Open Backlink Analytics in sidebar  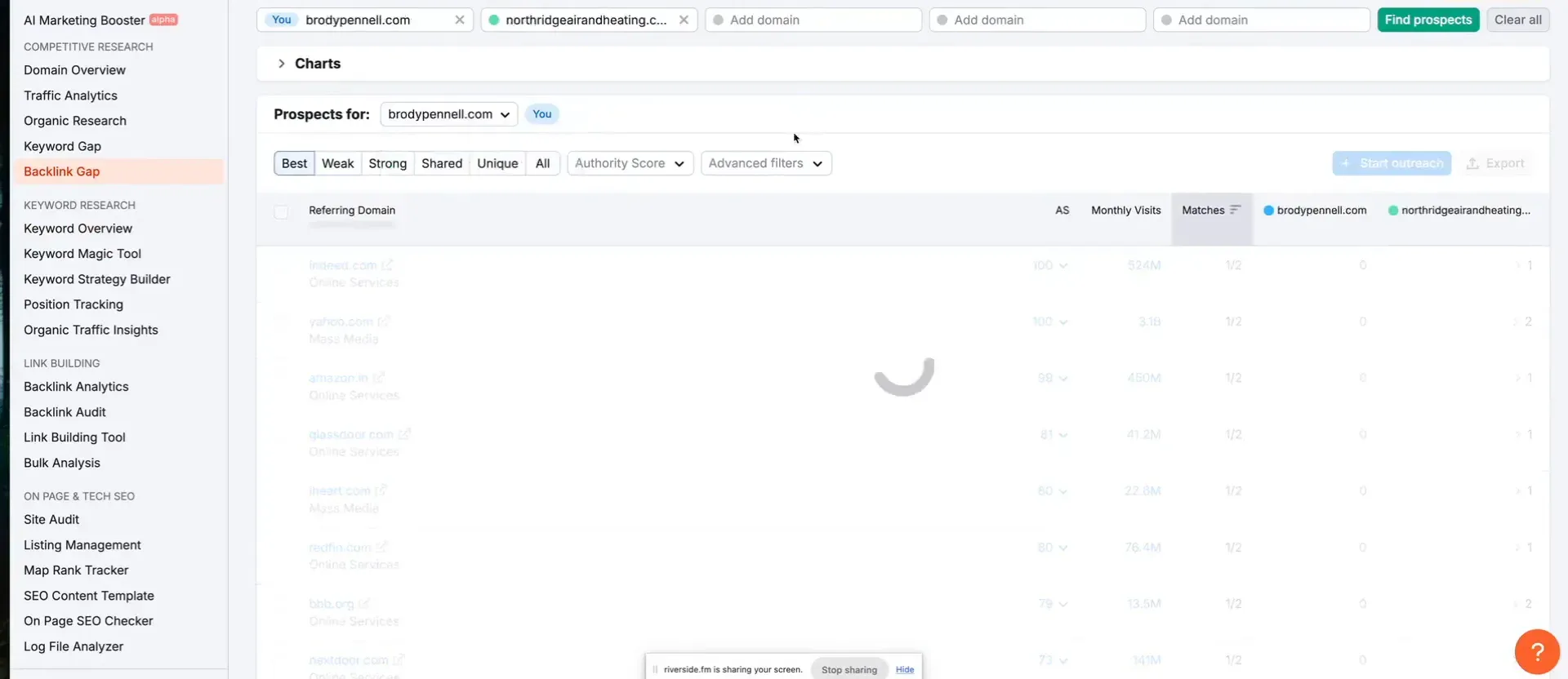point(76,387)
